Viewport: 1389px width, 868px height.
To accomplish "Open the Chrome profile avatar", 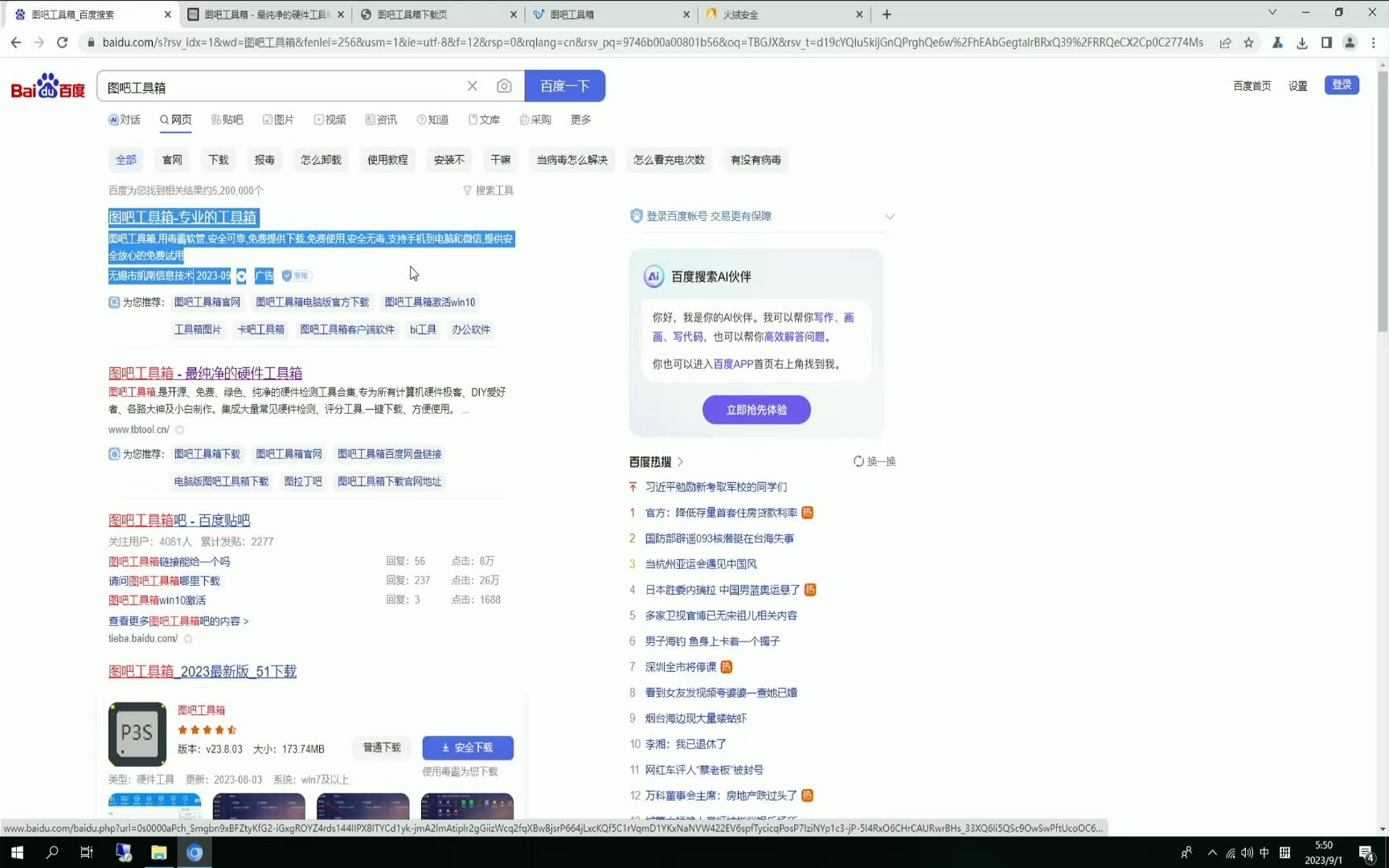I will [1350, 43].
